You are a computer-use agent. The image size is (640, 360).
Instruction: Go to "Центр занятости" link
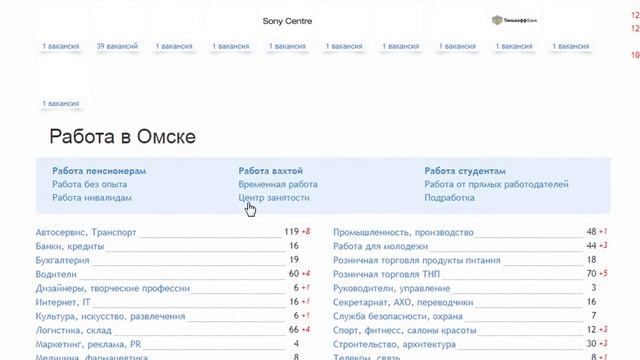click(274, 198)
